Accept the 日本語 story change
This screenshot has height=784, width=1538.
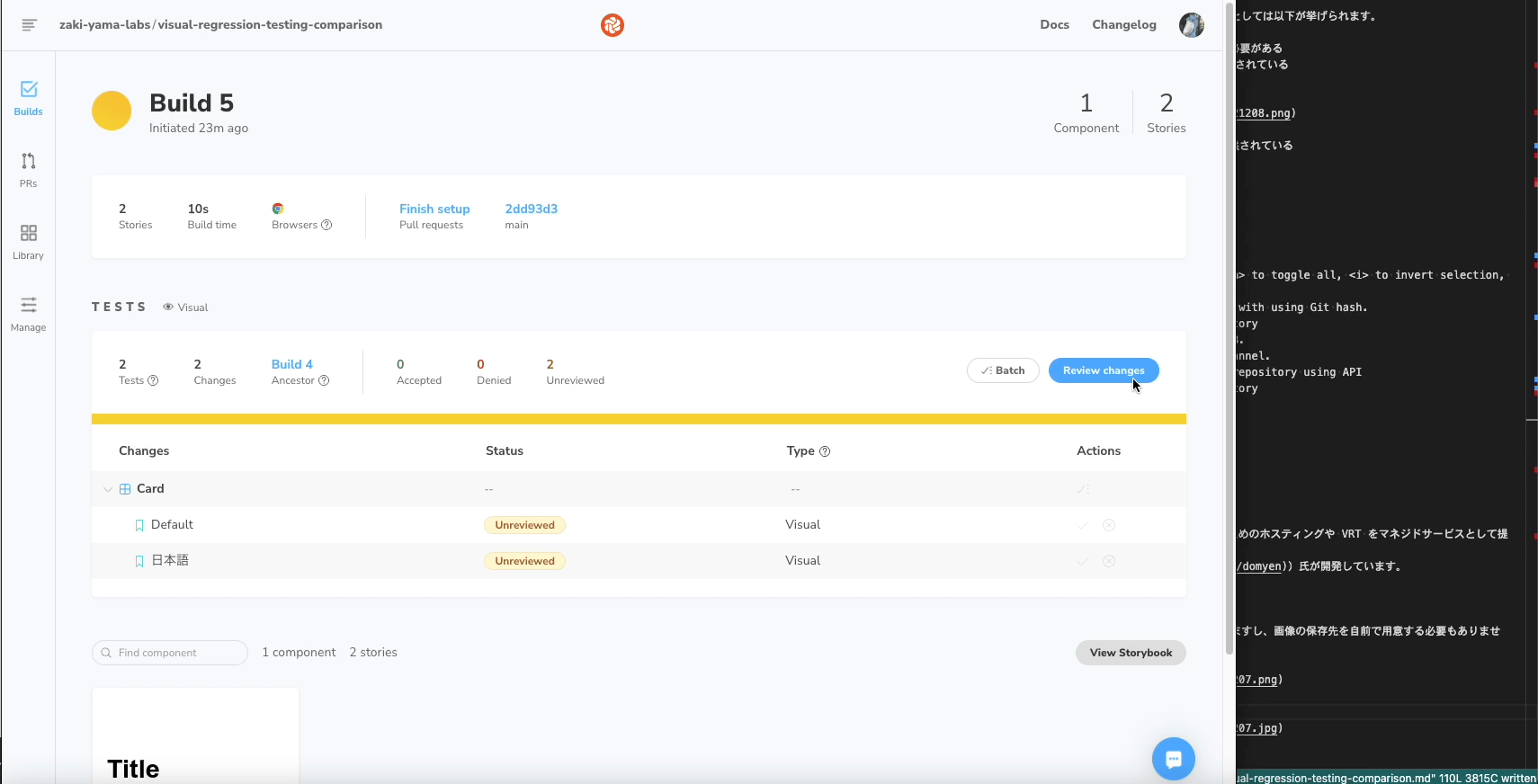pyautogui.click(x=1083, y=561)
